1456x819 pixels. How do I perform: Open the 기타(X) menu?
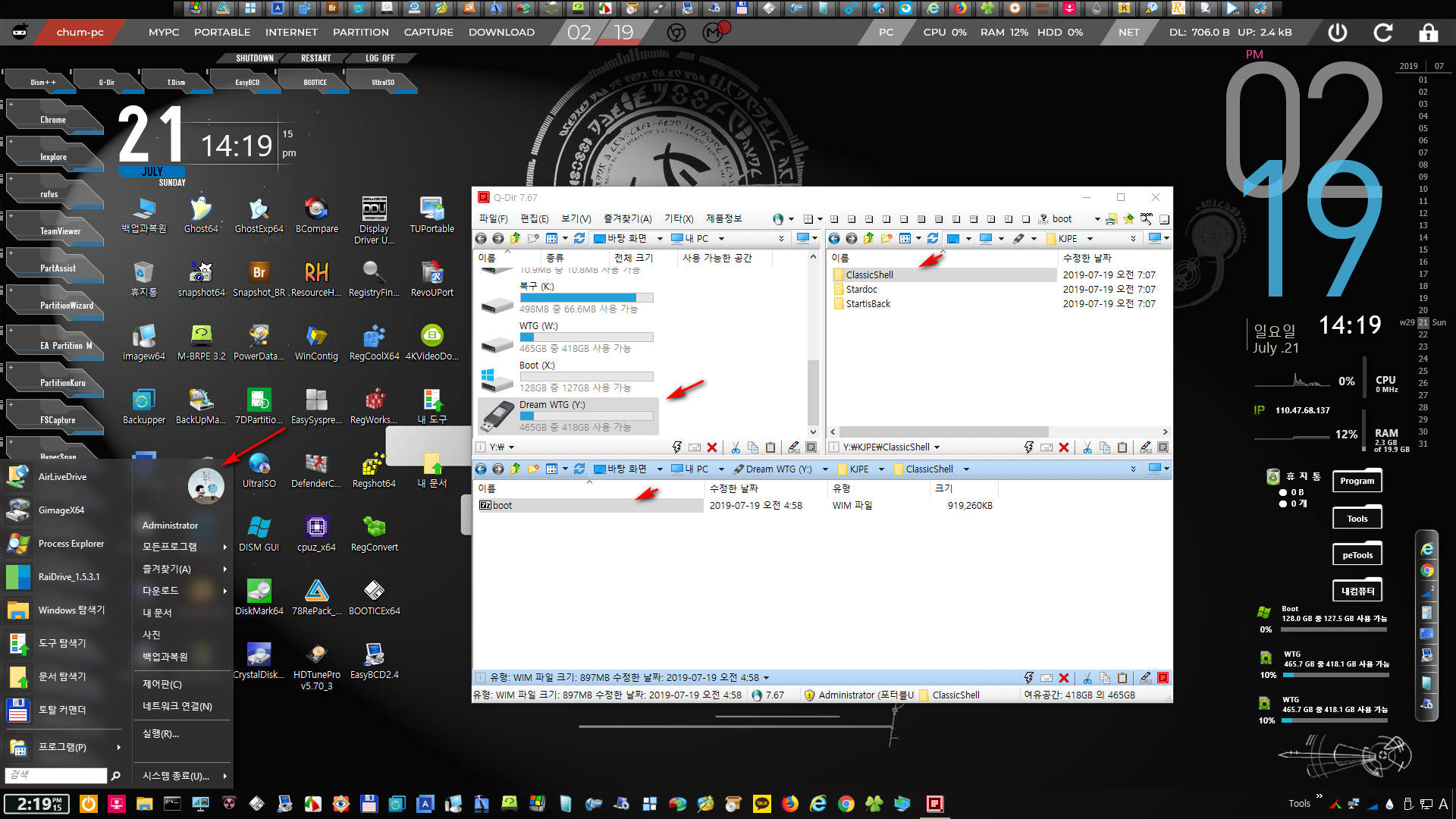coord(679,218)
